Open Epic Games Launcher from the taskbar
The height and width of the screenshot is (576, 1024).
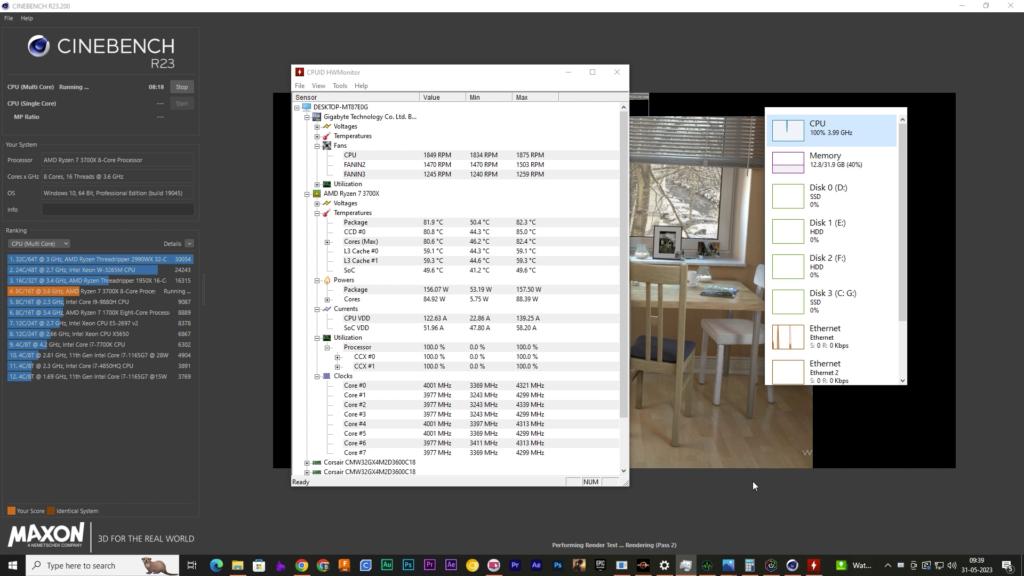coord(600,565)
